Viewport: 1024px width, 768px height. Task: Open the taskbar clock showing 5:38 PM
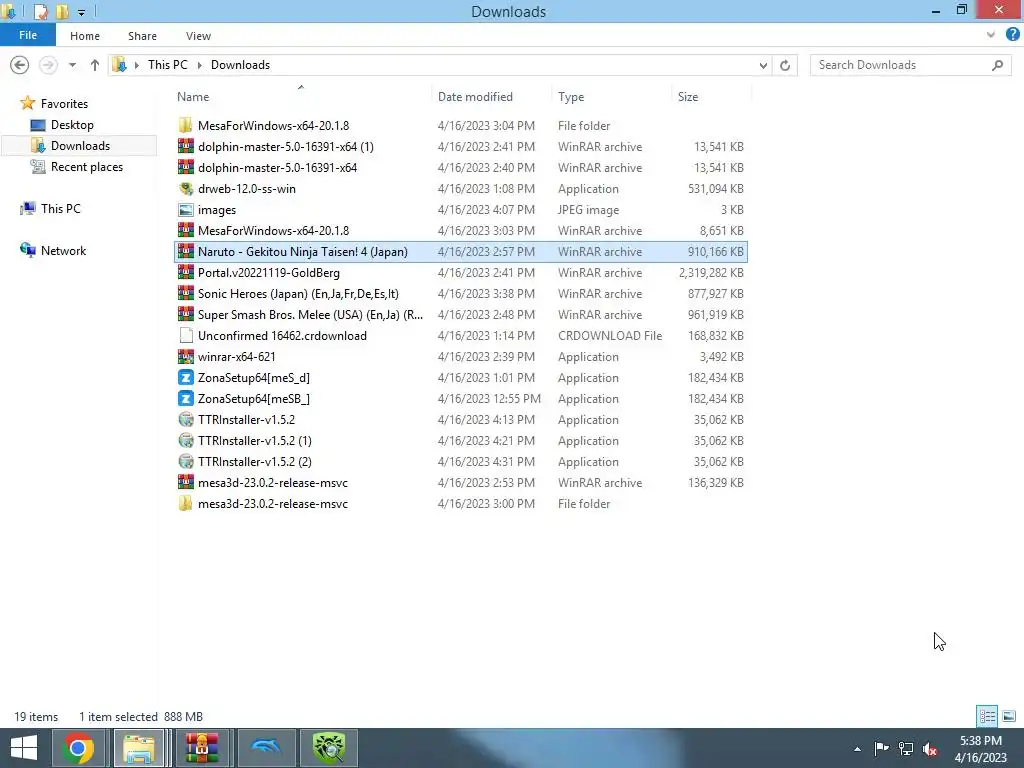tap(981, 749)
